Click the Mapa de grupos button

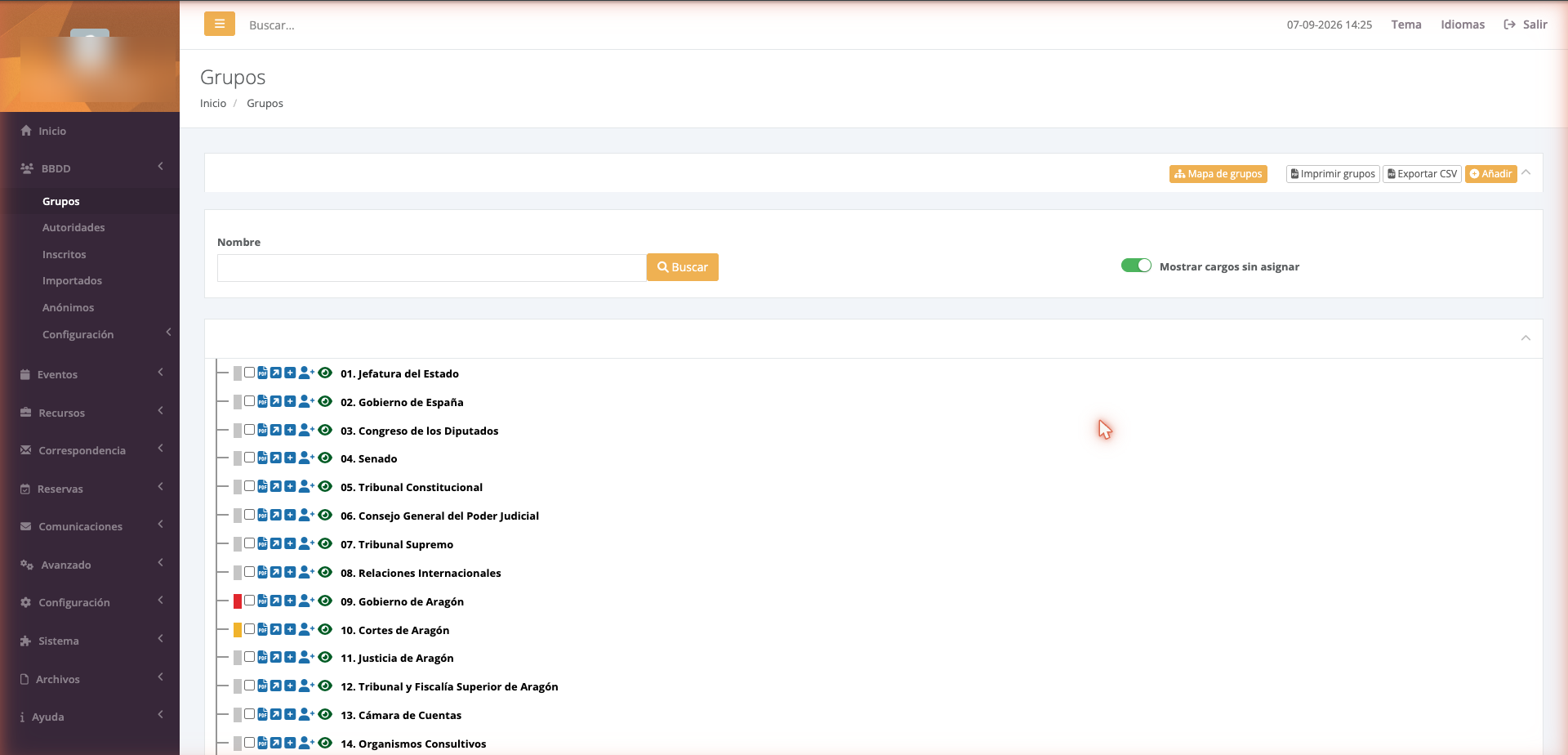(1218, 174)
